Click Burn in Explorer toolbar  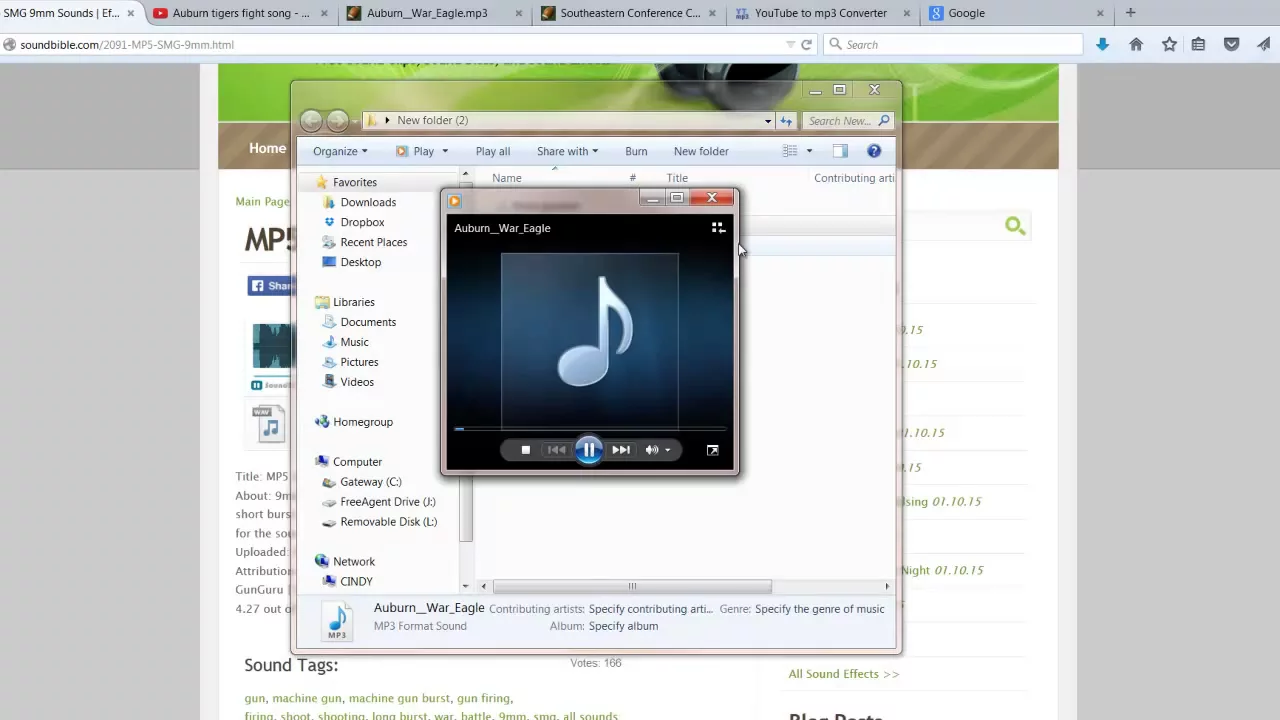636,151
